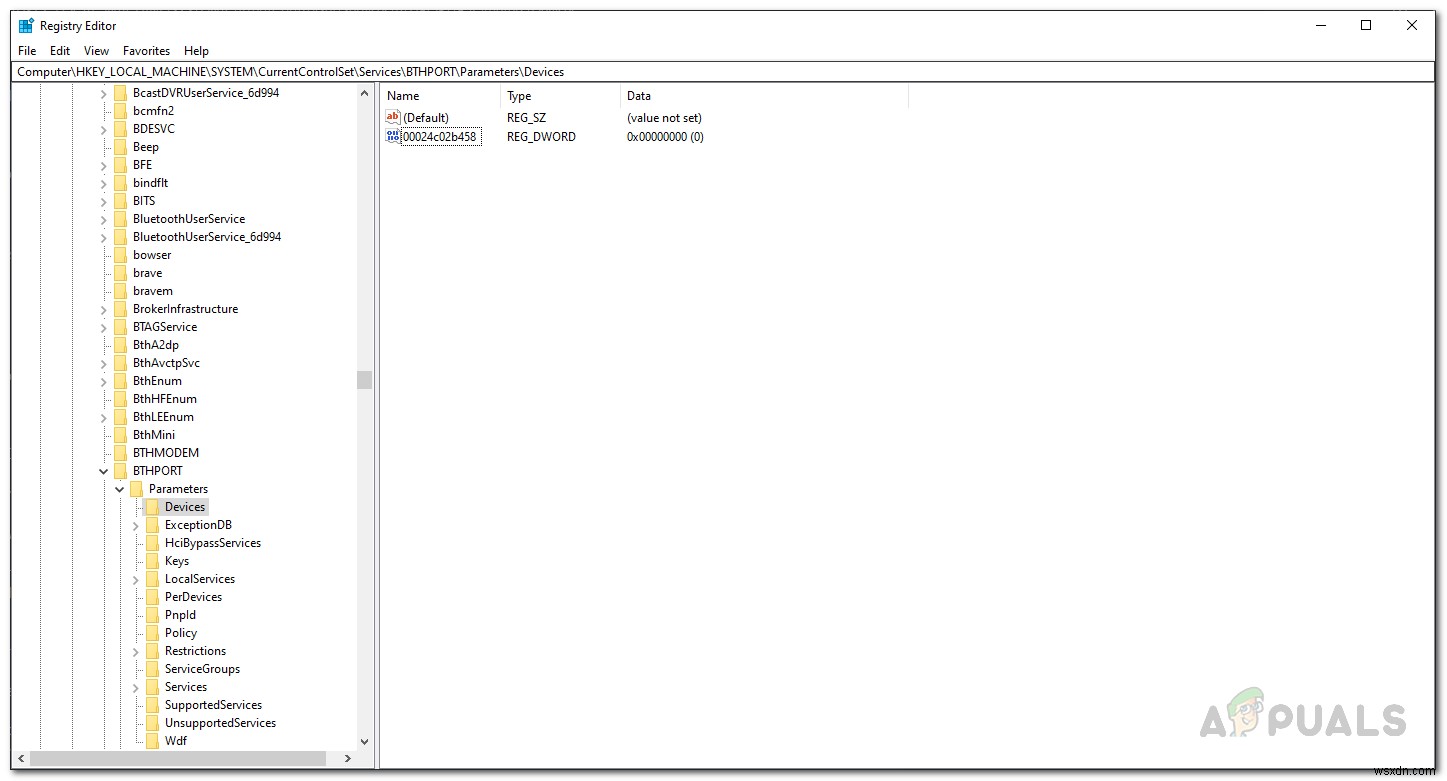Open the Help menu
The width and height of the screenshot is (1447, 781).
click(x=197, y=51)
